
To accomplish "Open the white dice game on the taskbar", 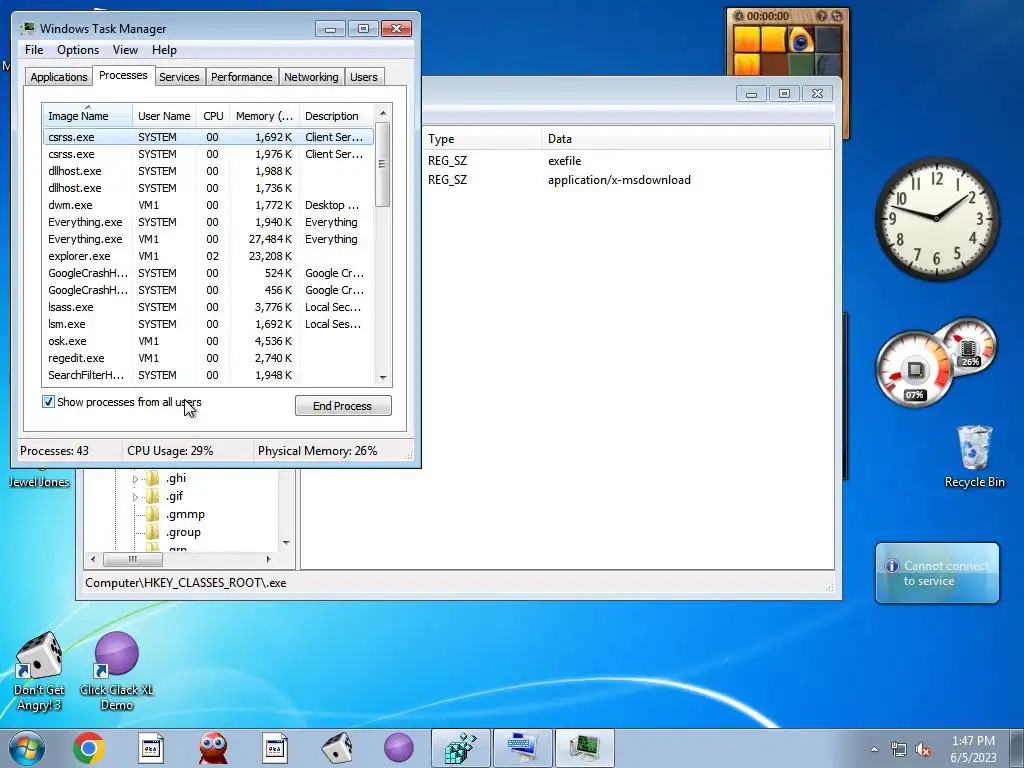I will point(337,748).
